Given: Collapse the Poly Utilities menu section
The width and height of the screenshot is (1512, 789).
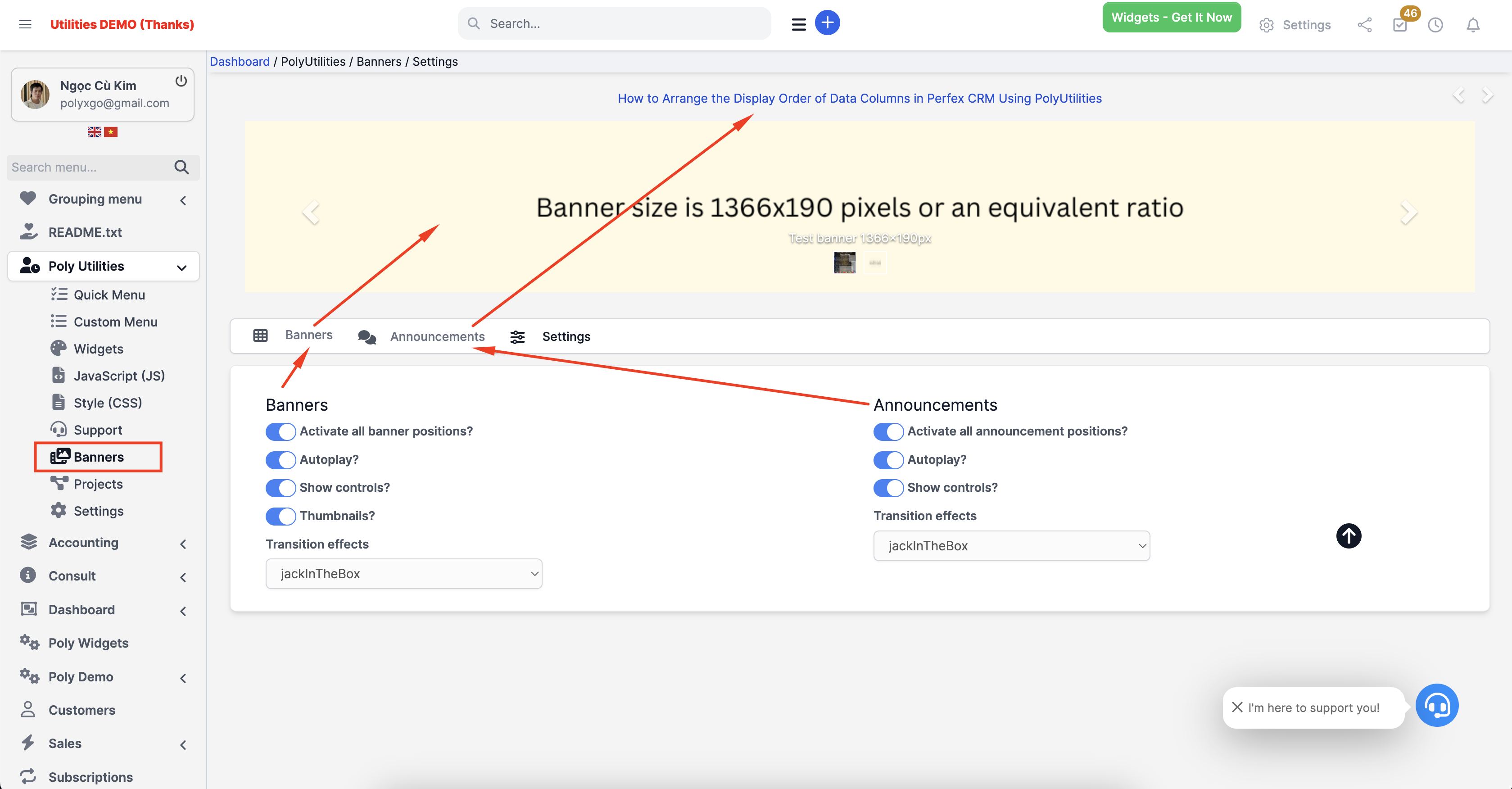Looking at the screenshot, I should [x=181, y=267].
